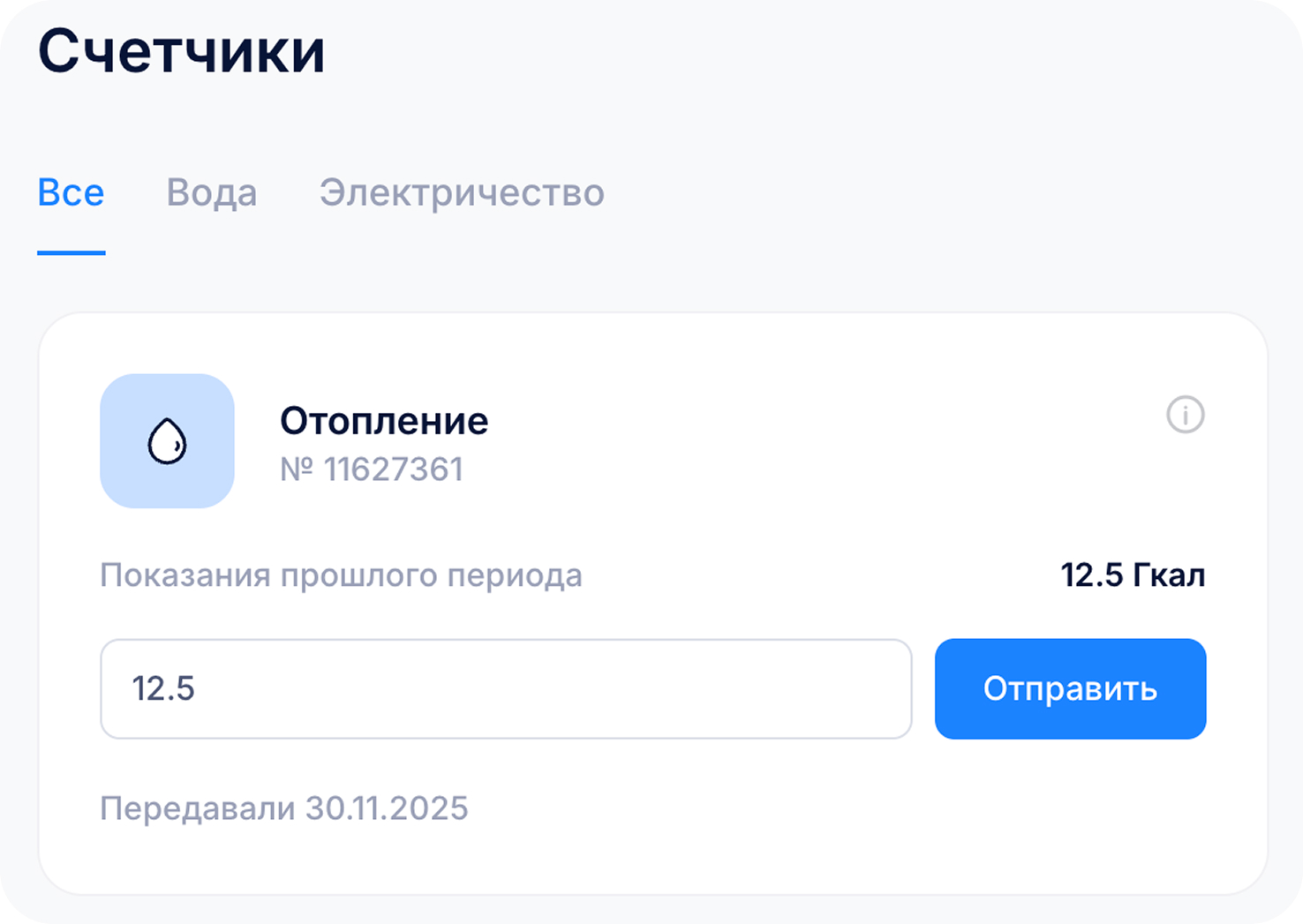This screenshot has height=924, width=1303.
Task: Click the Счетчики page heading
Action: pos(181,51)
